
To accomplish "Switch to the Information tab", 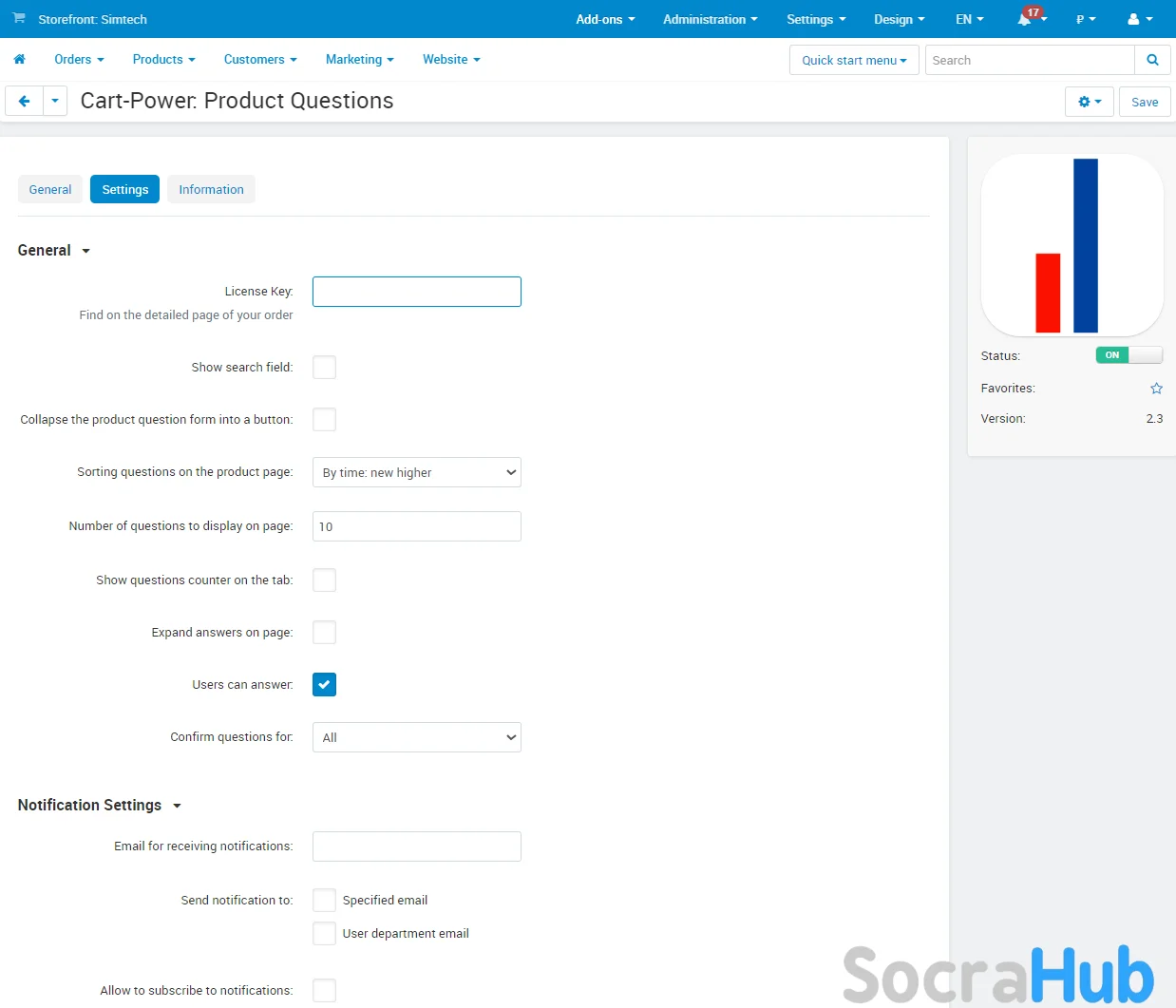I will pyautogui.click(x=211, y=190).
